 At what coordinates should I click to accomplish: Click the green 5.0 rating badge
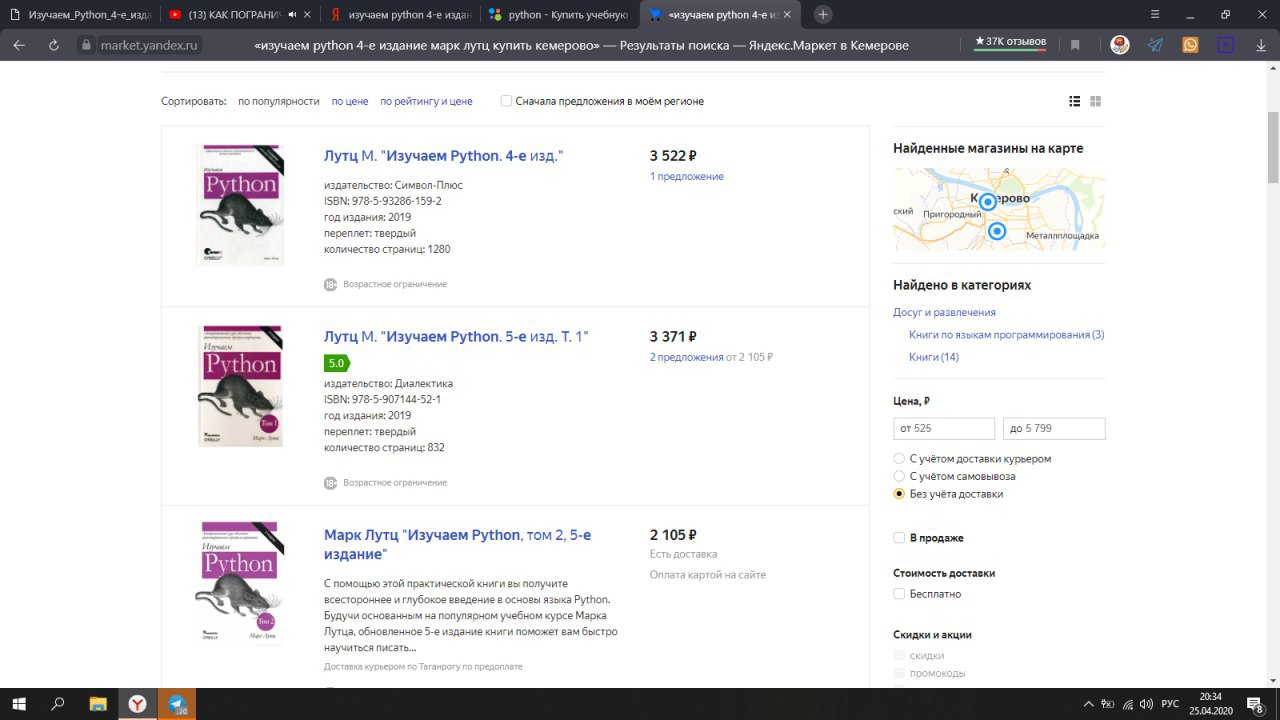coord(337,363)
